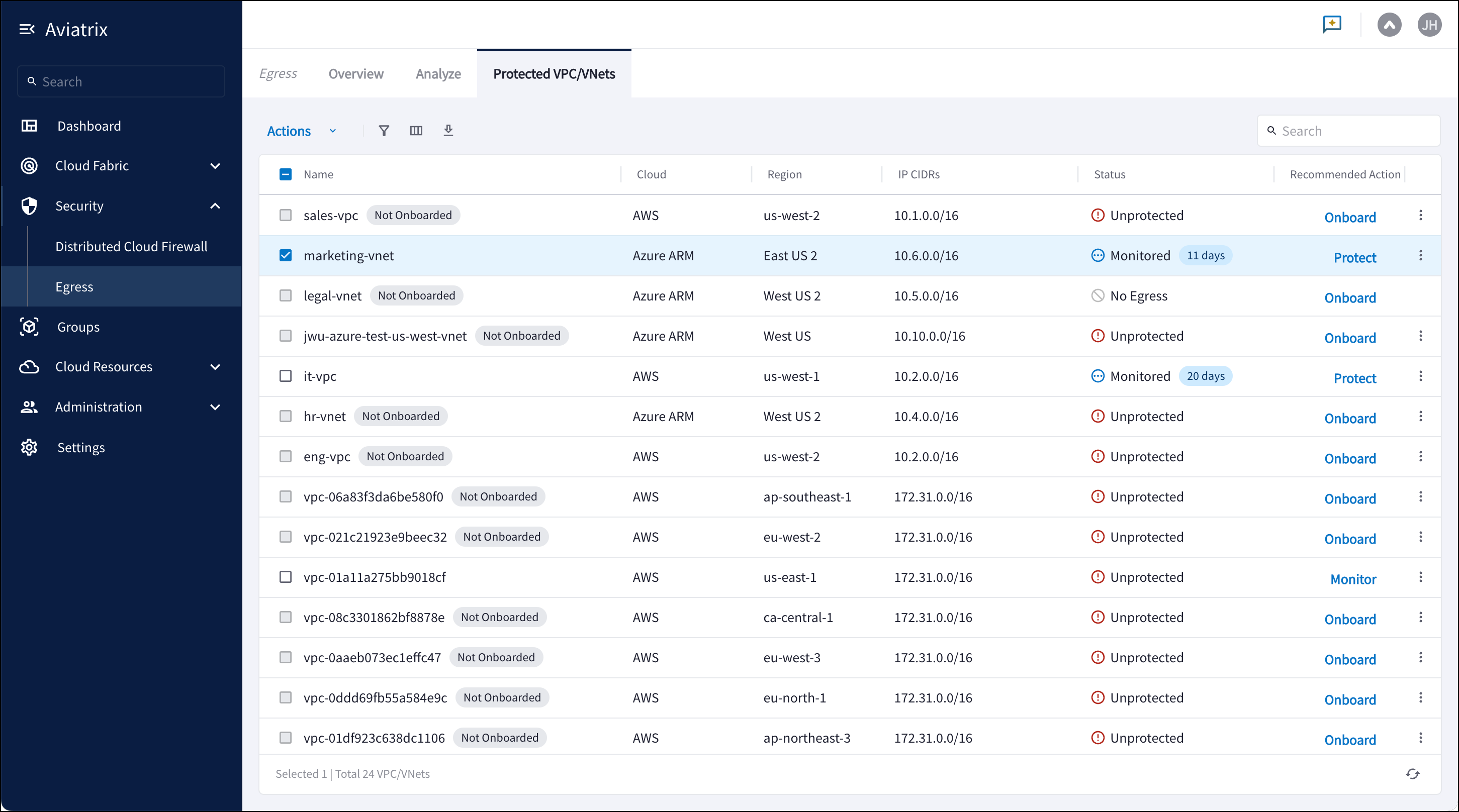Screen dimensions: 1459x812
Task: Open the Analyze tab
Action: click(x=438, y=73)
